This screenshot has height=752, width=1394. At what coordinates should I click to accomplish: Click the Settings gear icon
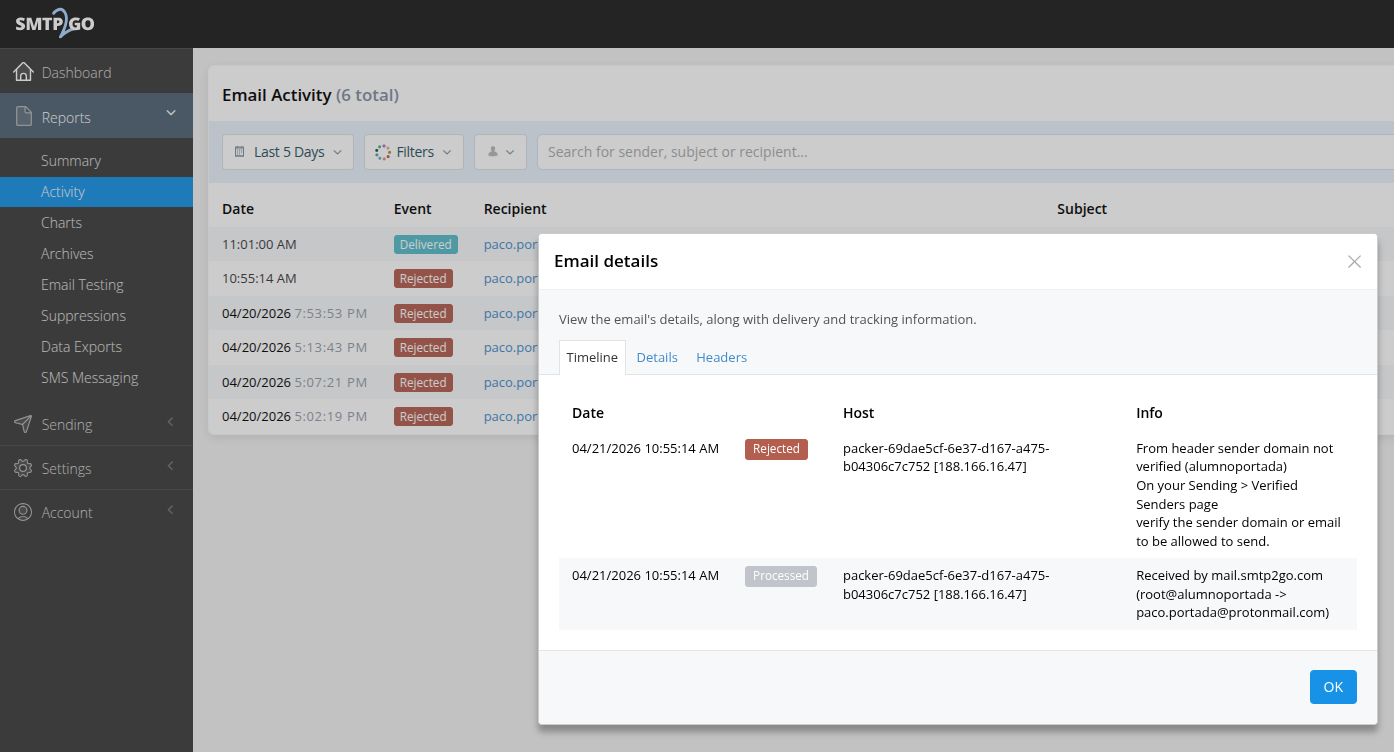(23, 468)
